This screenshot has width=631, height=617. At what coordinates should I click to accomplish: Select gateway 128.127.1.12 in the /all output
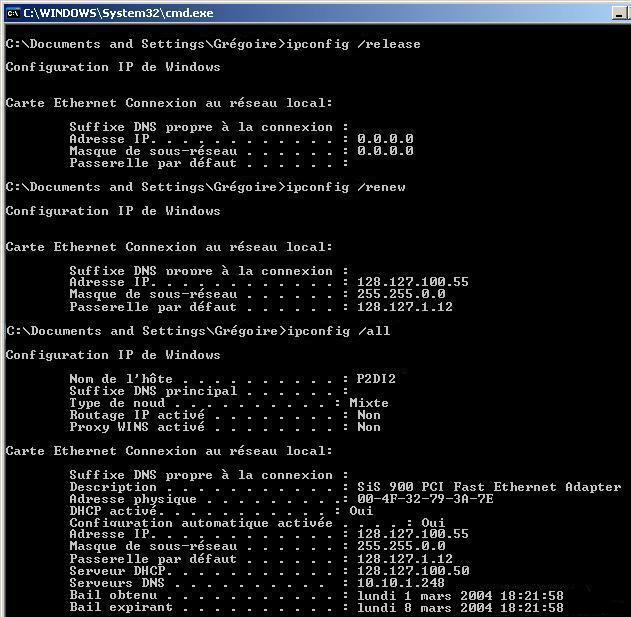(405, 559)
